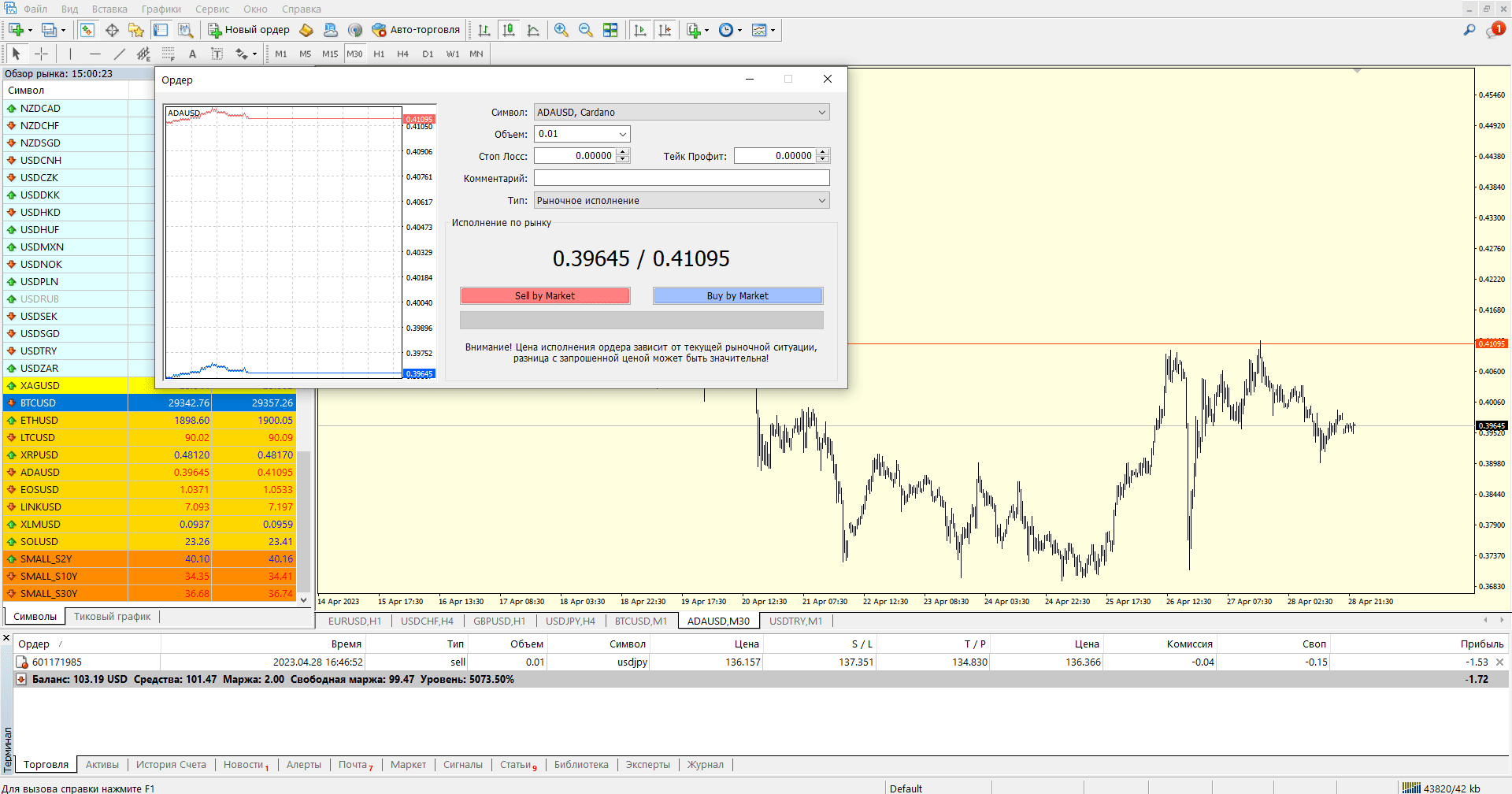This screenshot has width=1512, height=794.
Task: Open the New Chart icon in toolbar
Action: 16,30
